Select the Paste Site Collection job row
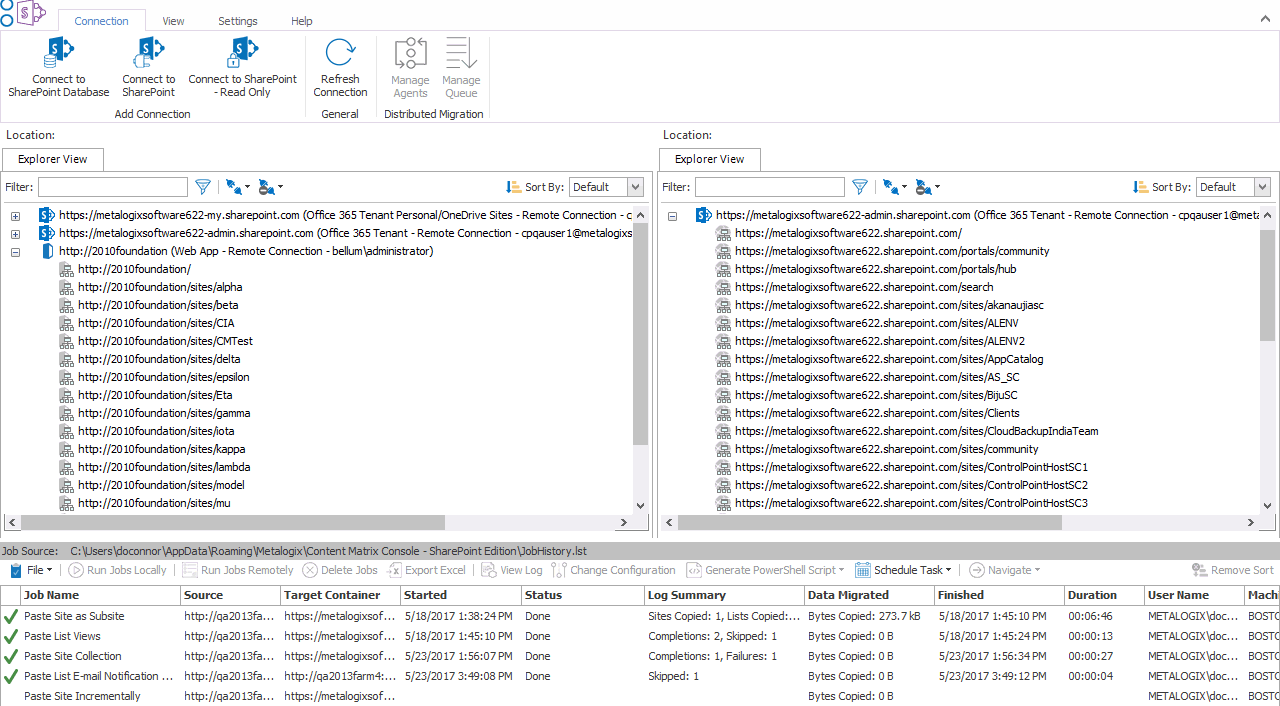Image resolution: width=1280 pixels, height=706 pixels. [x=73, y=656]
